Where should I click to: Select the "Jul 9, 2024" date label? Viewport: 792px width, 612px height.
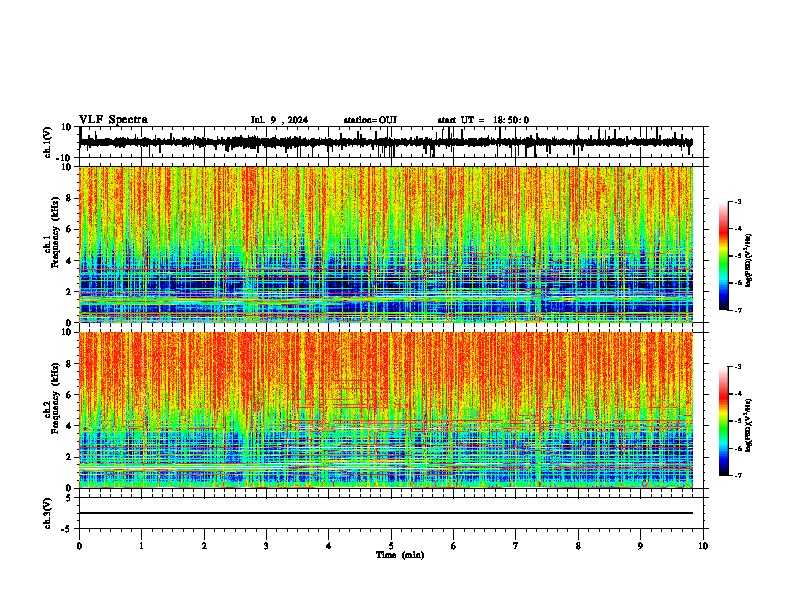tap(279, 120)
